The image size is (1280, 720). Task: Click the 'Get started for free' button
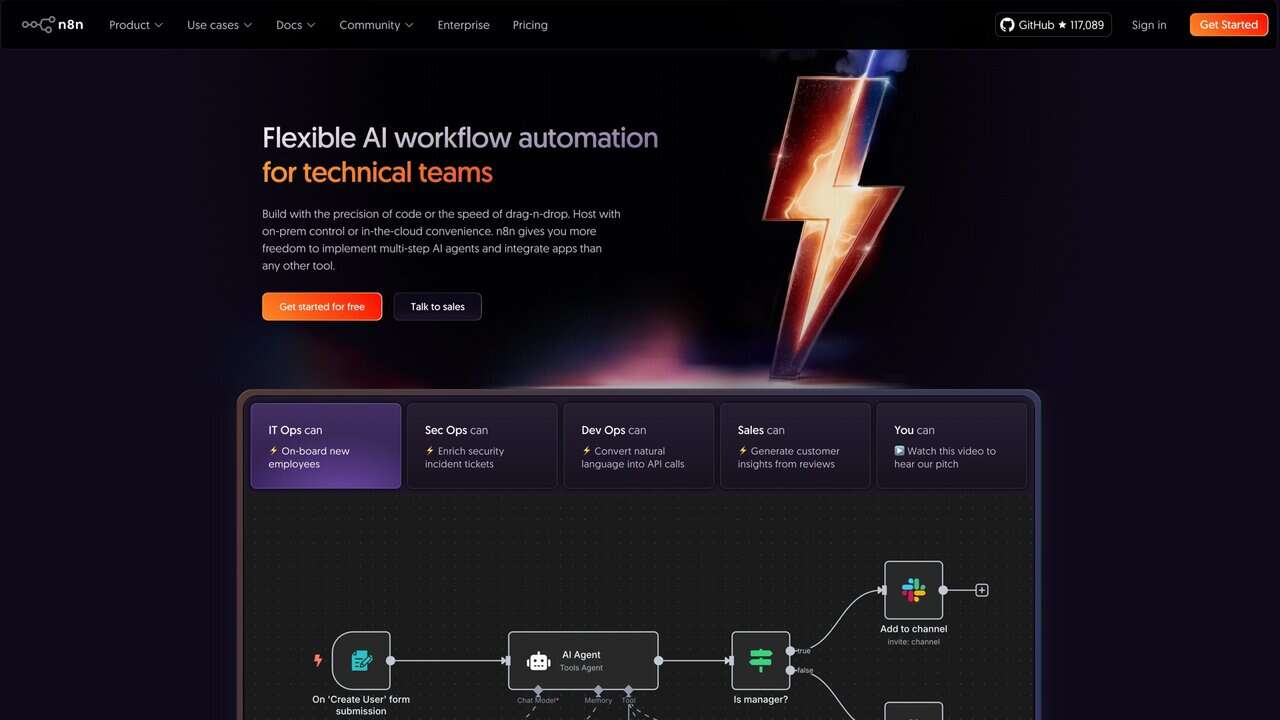[322, 307]
